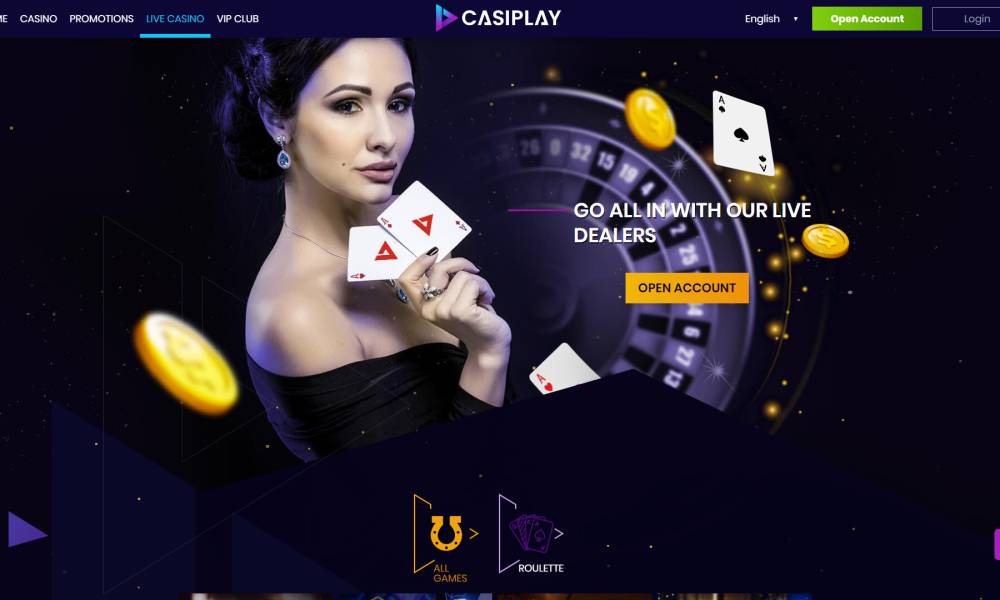Click the Casiplay logo
This screenshot has width=1000, height=600.
[x=498, y=18]
